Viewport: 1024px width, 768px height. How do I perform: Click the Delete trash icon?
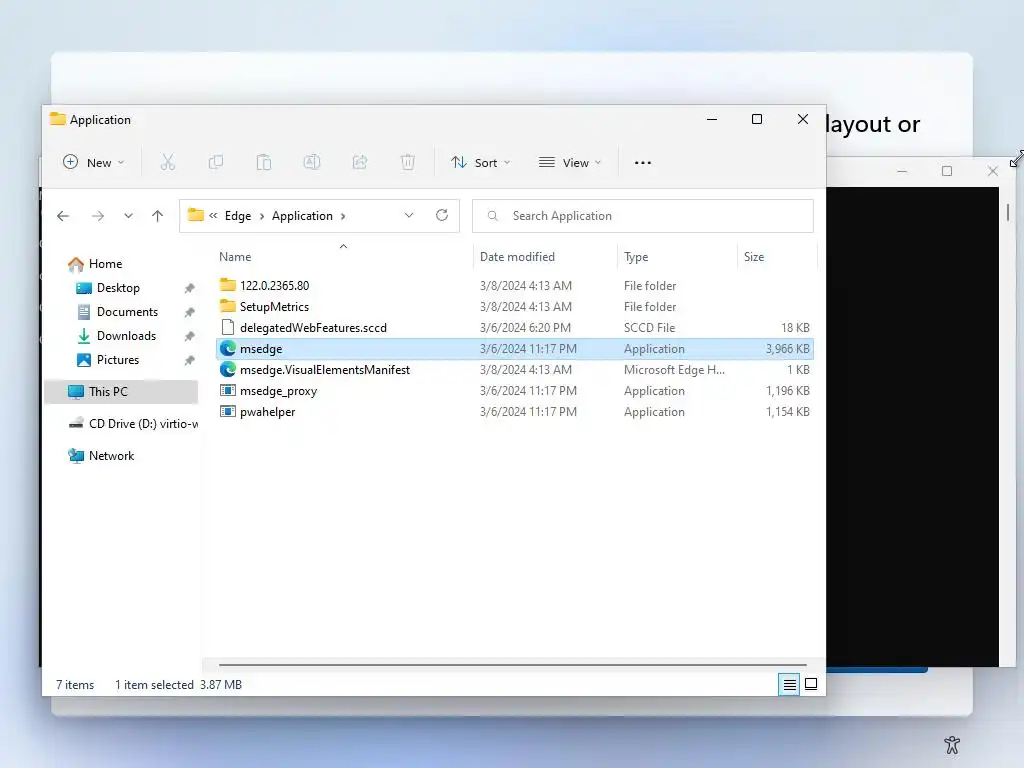[x=408, y=163]
